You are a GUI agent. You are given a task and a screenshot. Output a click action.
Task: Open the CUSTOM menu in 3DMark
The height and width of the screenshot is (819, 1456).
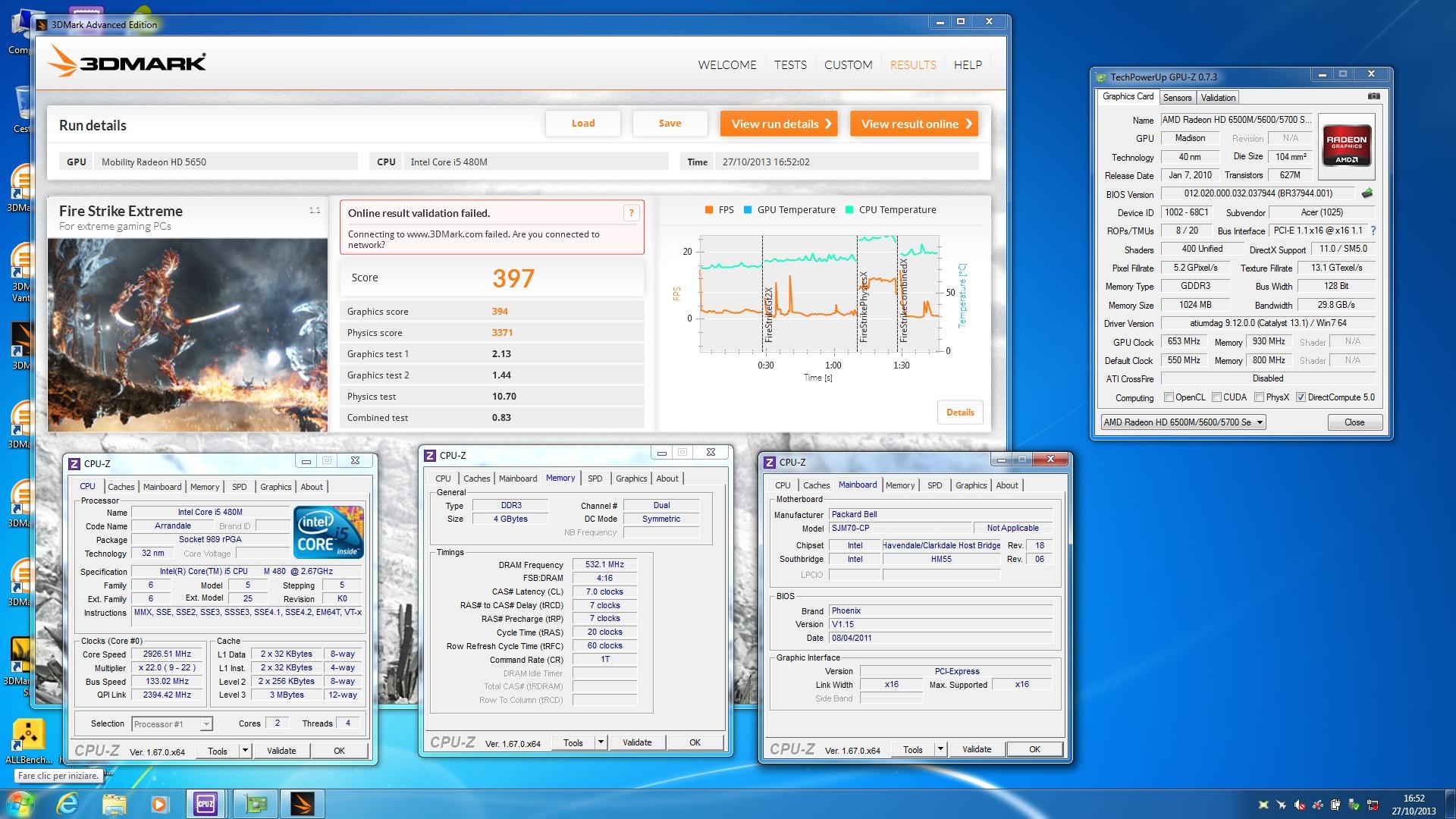[x=848, y=65]
